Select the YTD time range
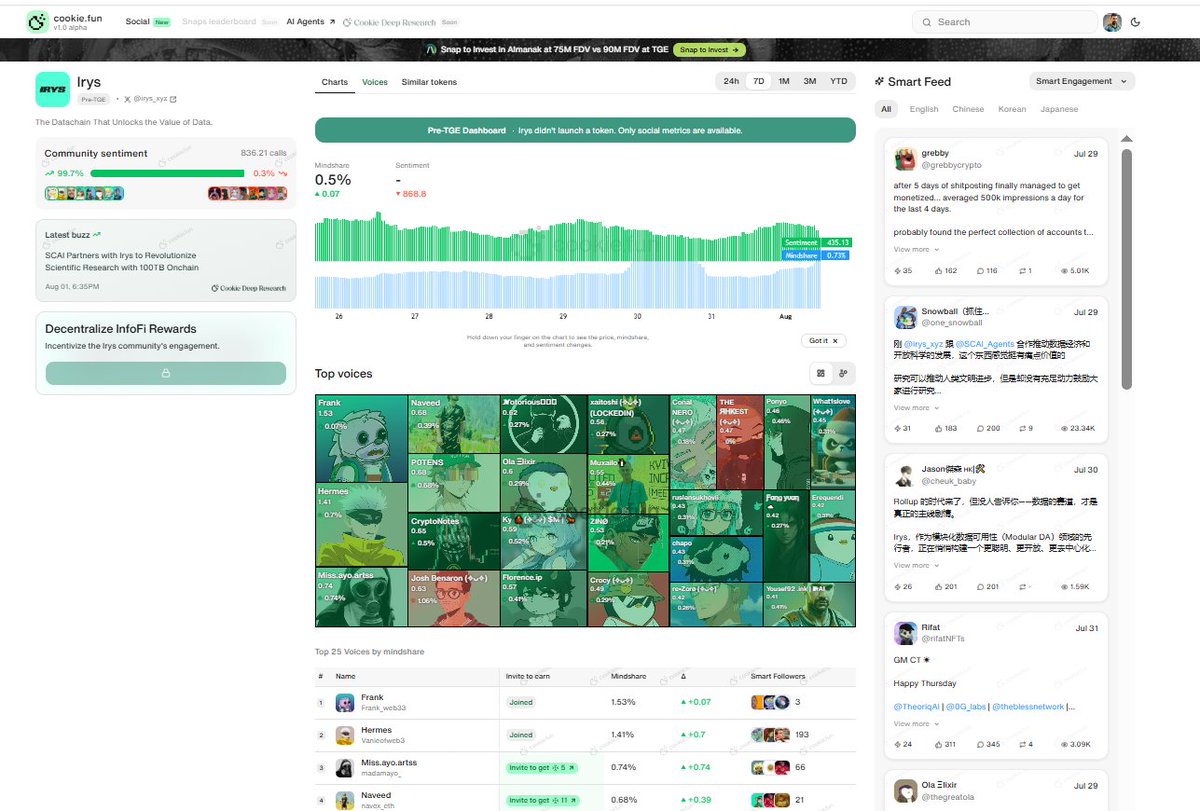The image size is (1200, 811). pos(838,81)
